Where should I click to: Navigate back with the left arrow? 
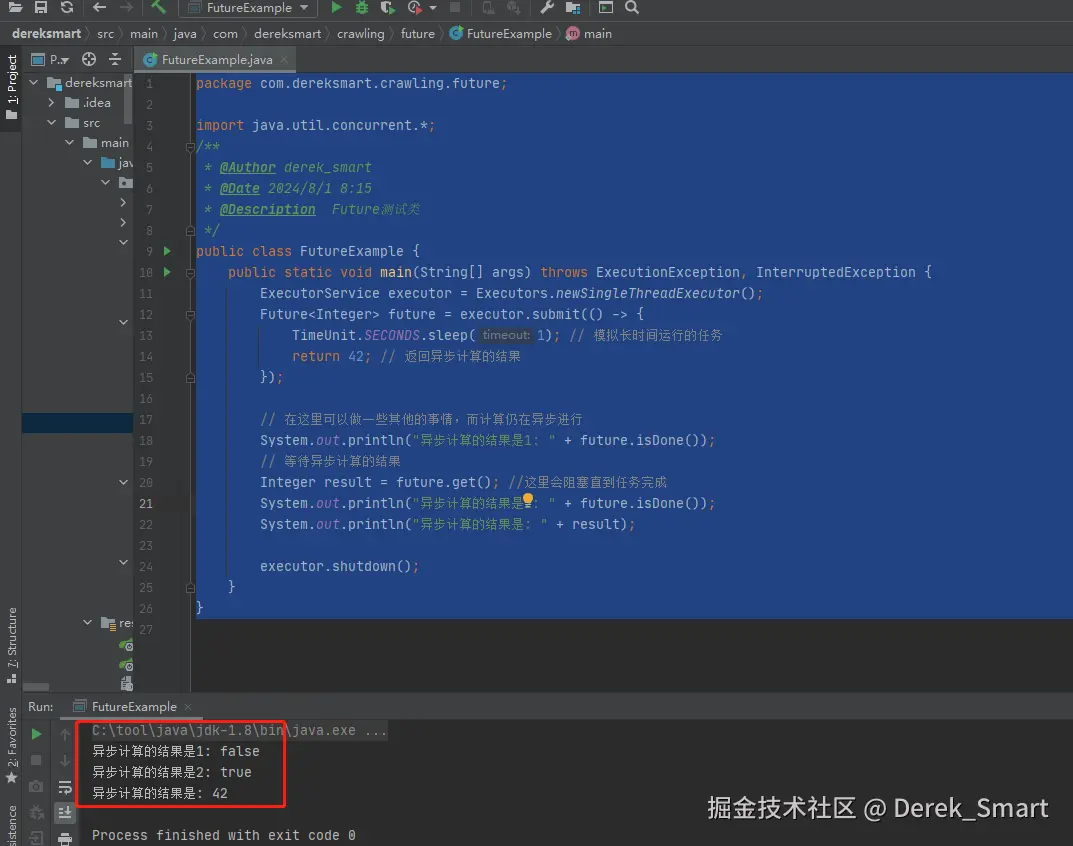pos(99,8)
